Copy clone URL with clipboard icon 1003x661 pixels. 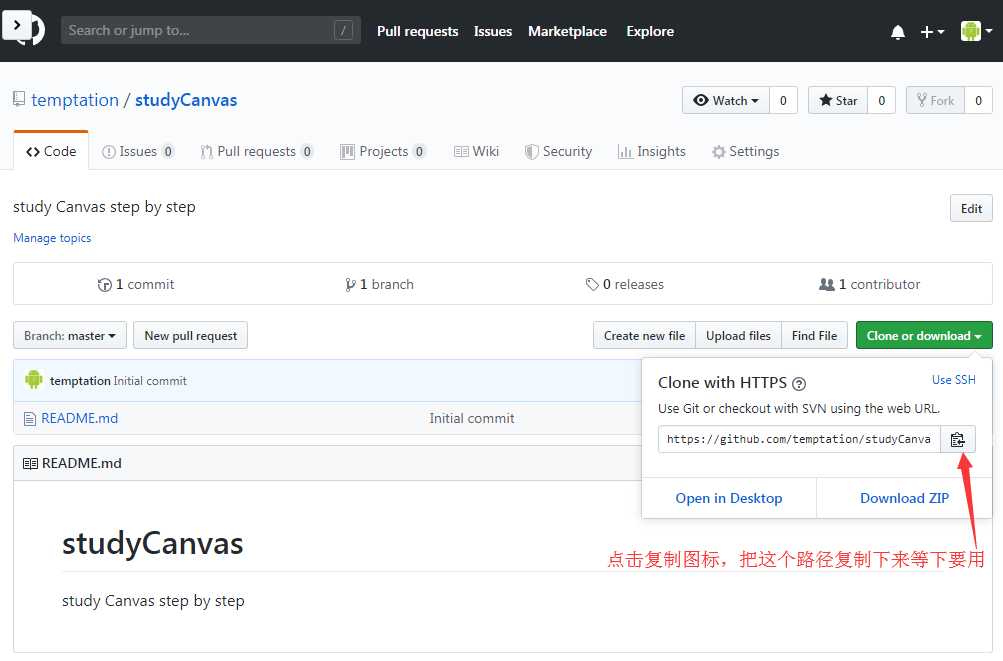coord(958,439)
